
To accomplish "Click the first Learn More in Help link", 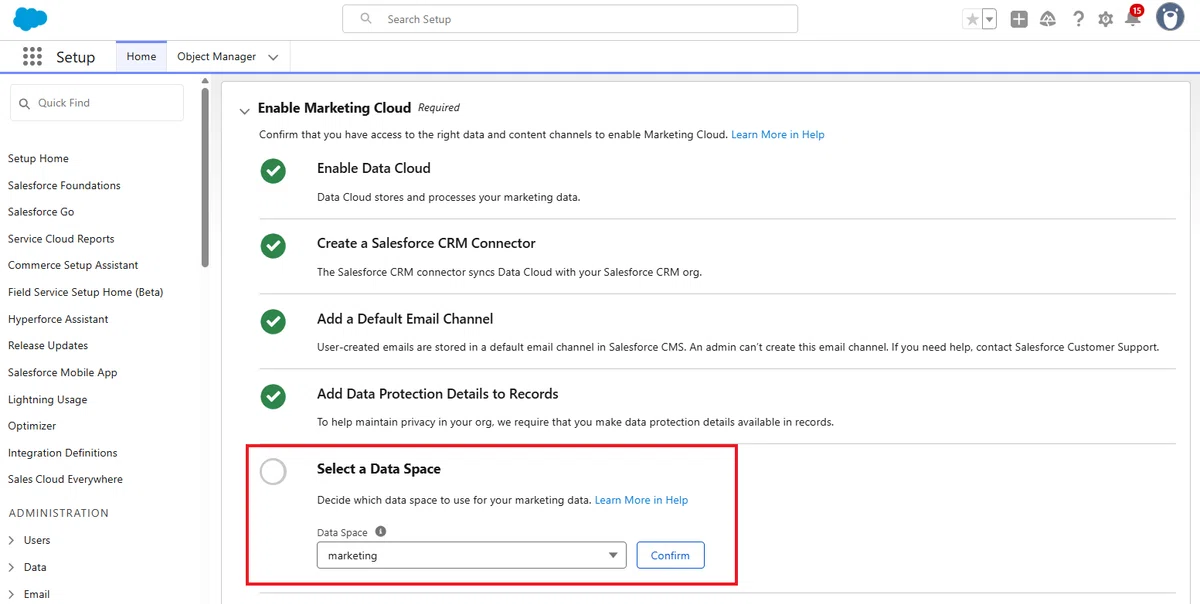I will (778, 134).
